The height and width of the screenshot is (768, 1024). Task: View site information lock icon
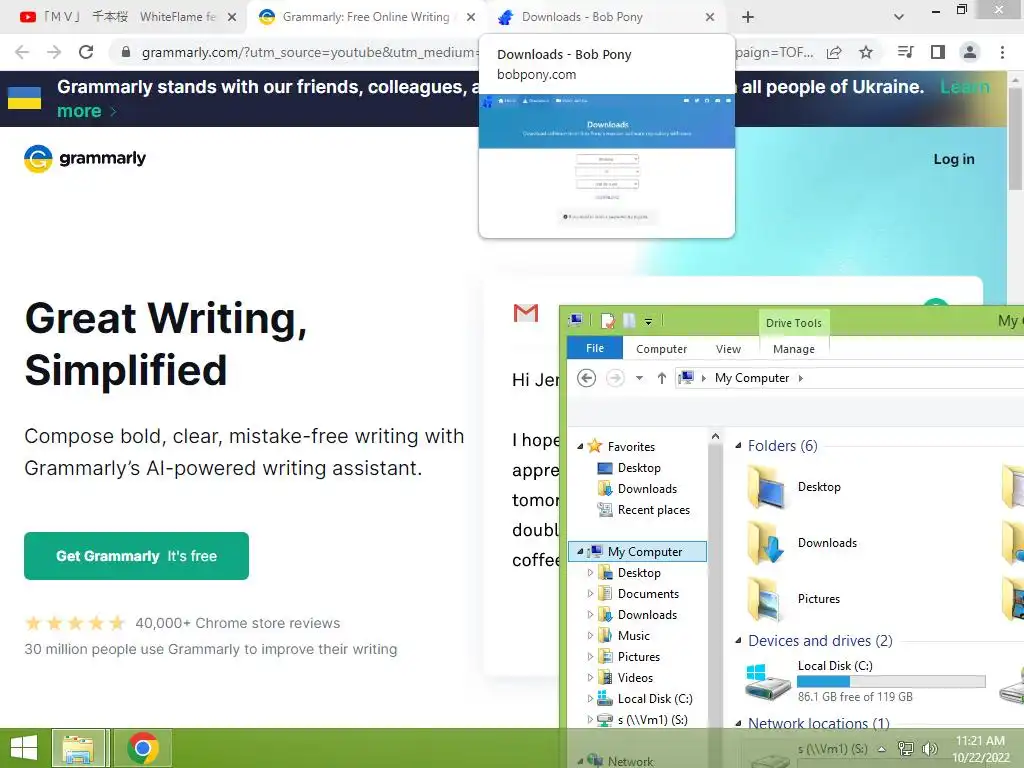pyautogui.click(x=126, y=52)
